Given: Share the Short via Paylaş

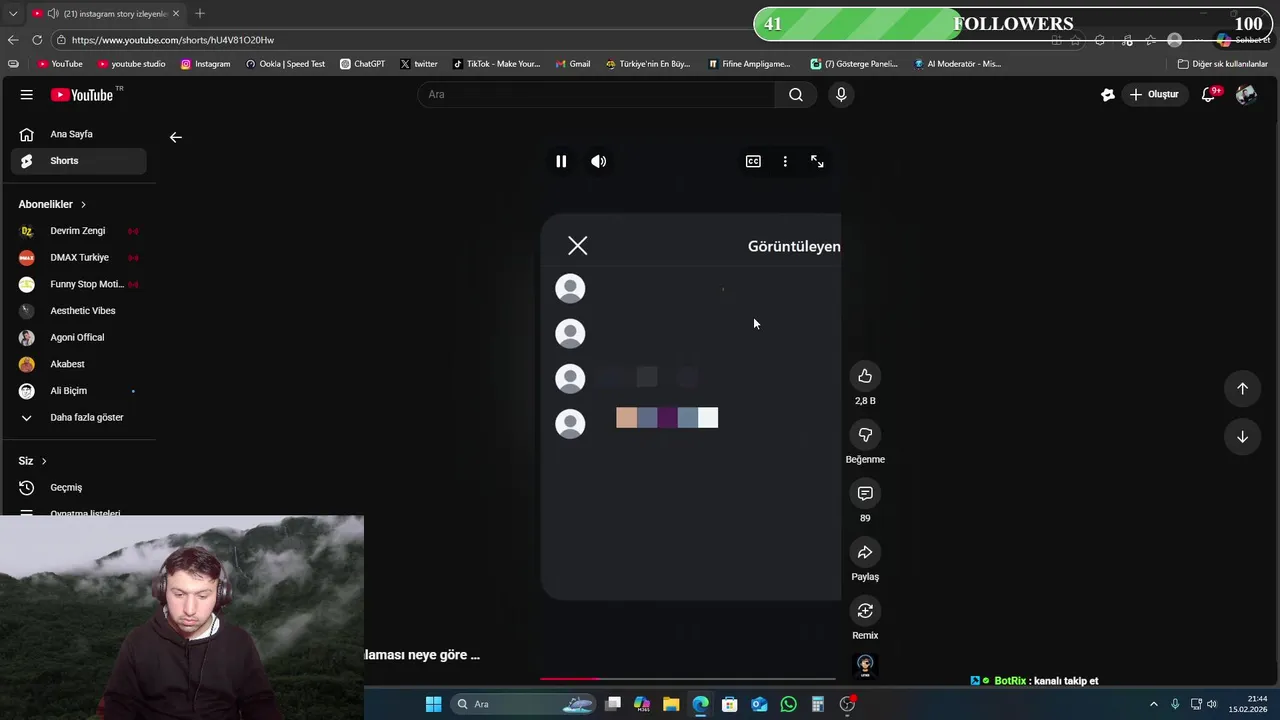Looking at the screenshot, I should click(865, 552).
